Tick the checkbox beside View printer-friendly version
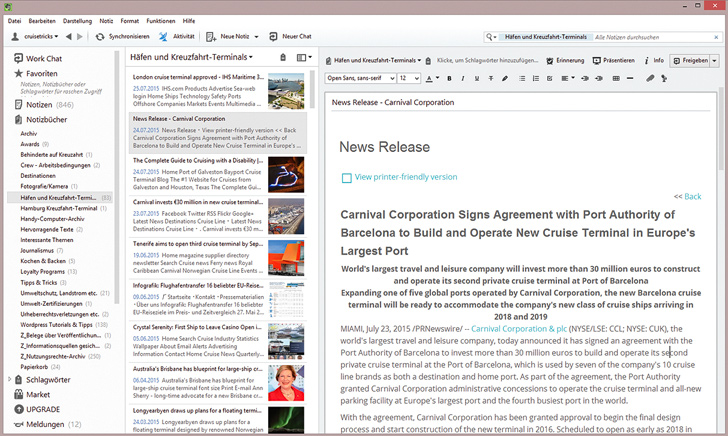Viewport: 728px width, 436px height. pos(346,178)
